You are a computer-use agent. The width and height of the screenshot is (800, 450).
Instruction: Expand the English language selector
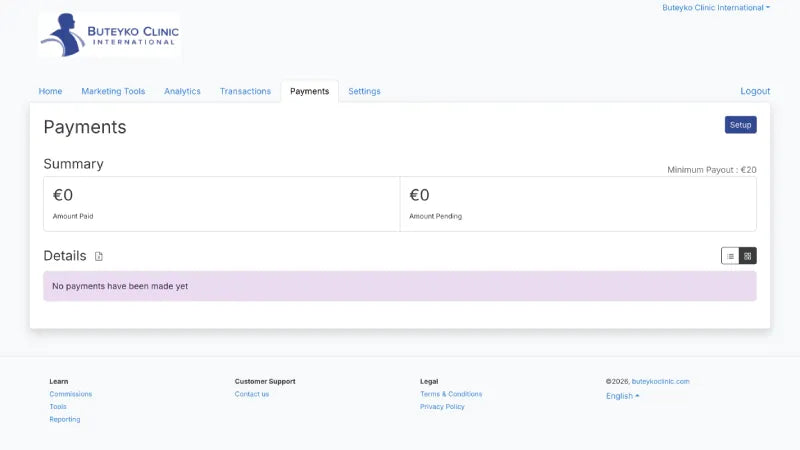(622, 396)
